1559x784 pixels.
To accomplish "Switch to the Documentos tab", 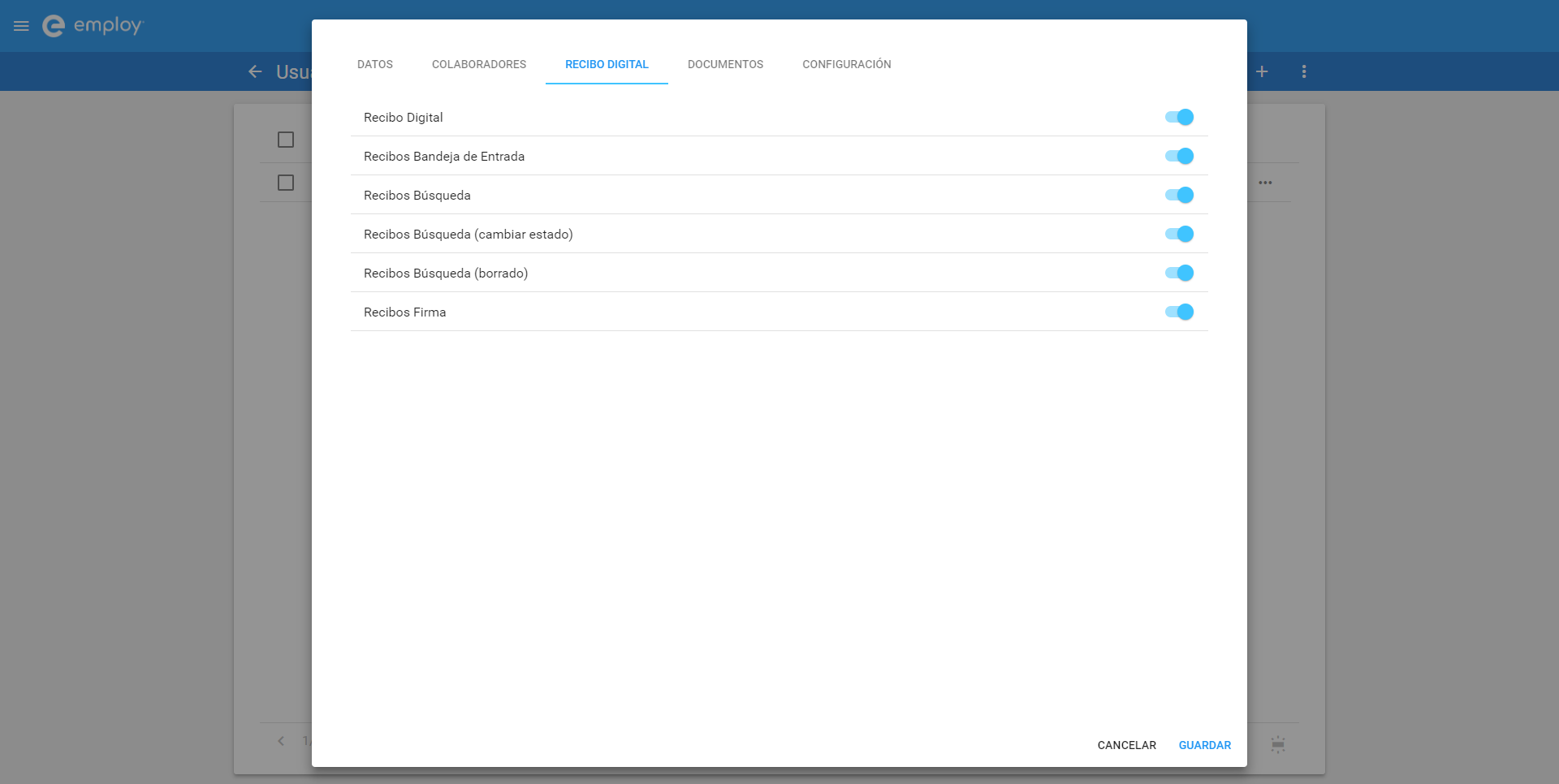I will pyautogui.click(x=725, y=64).
